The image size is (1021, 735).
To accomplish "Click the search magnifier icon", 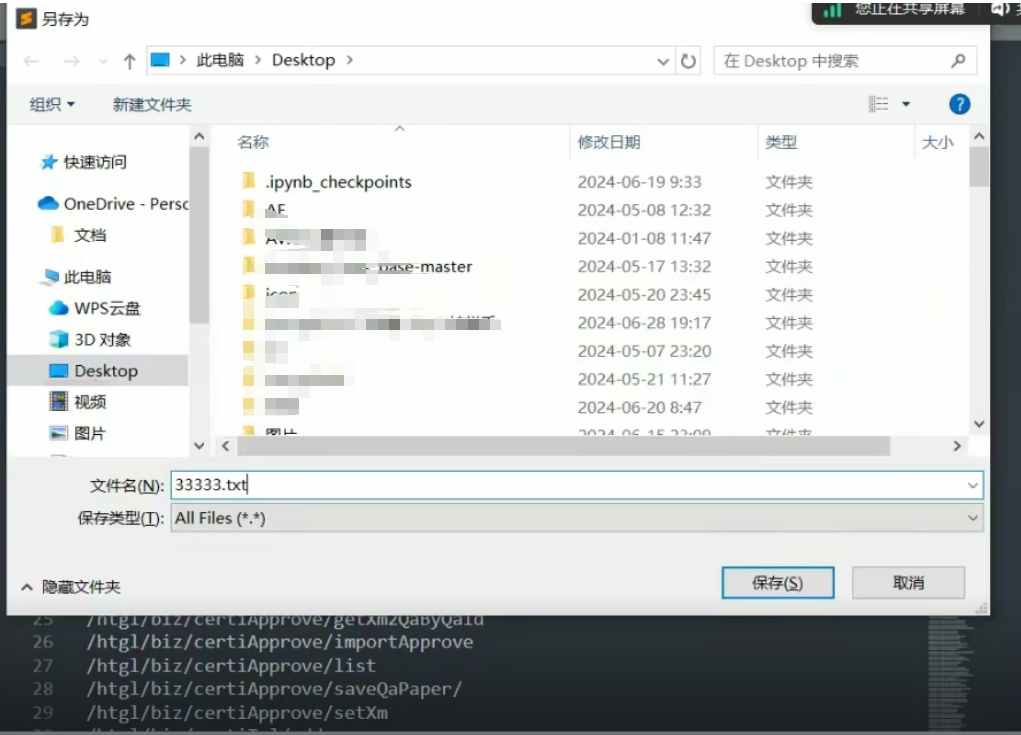I will (x=957, y=61).
